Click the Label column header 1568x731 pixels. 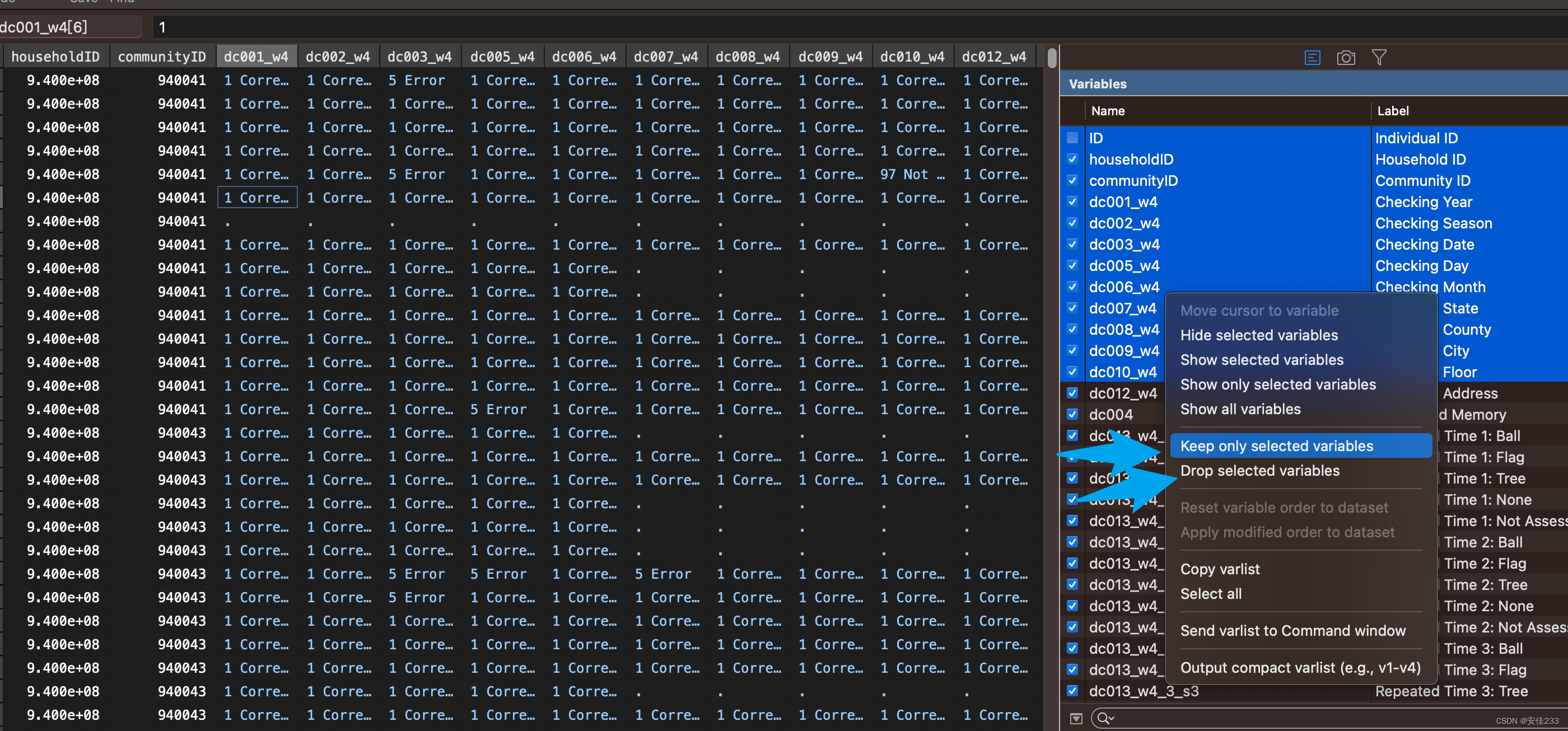pos(1393,111)
